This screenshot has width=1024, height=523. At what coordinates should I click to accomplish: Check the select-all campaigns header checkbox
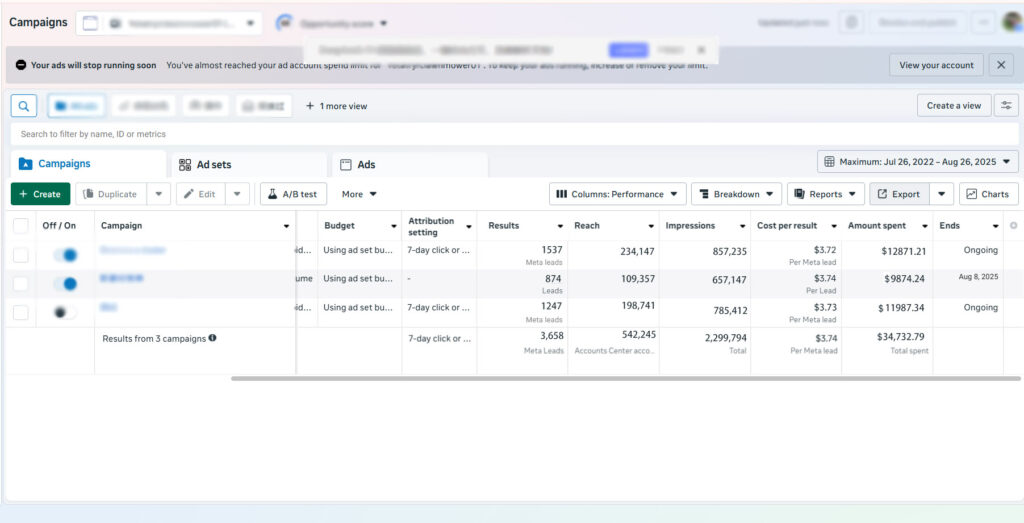(x=21, y=226)
